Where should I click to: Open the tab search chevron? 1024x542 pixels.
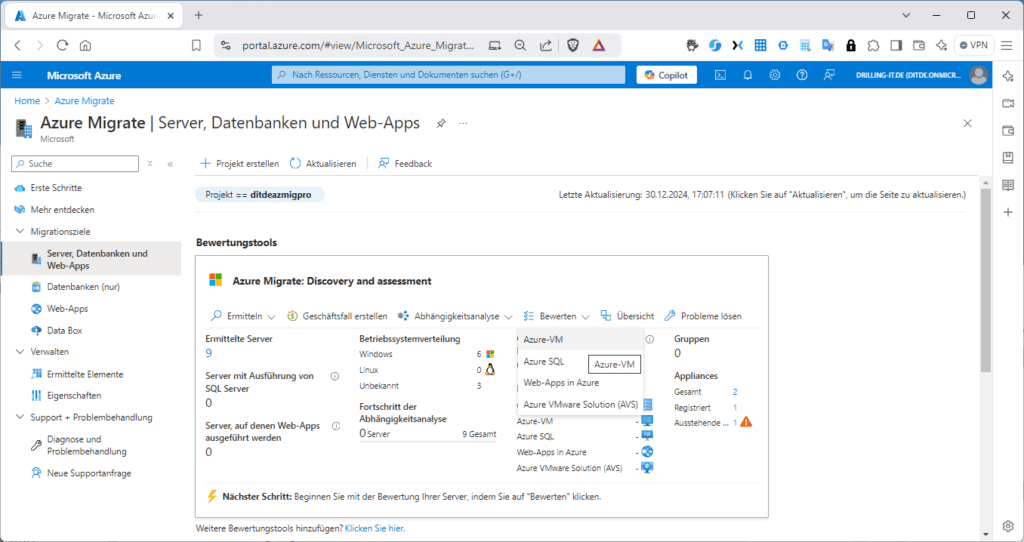pos(906,15)
